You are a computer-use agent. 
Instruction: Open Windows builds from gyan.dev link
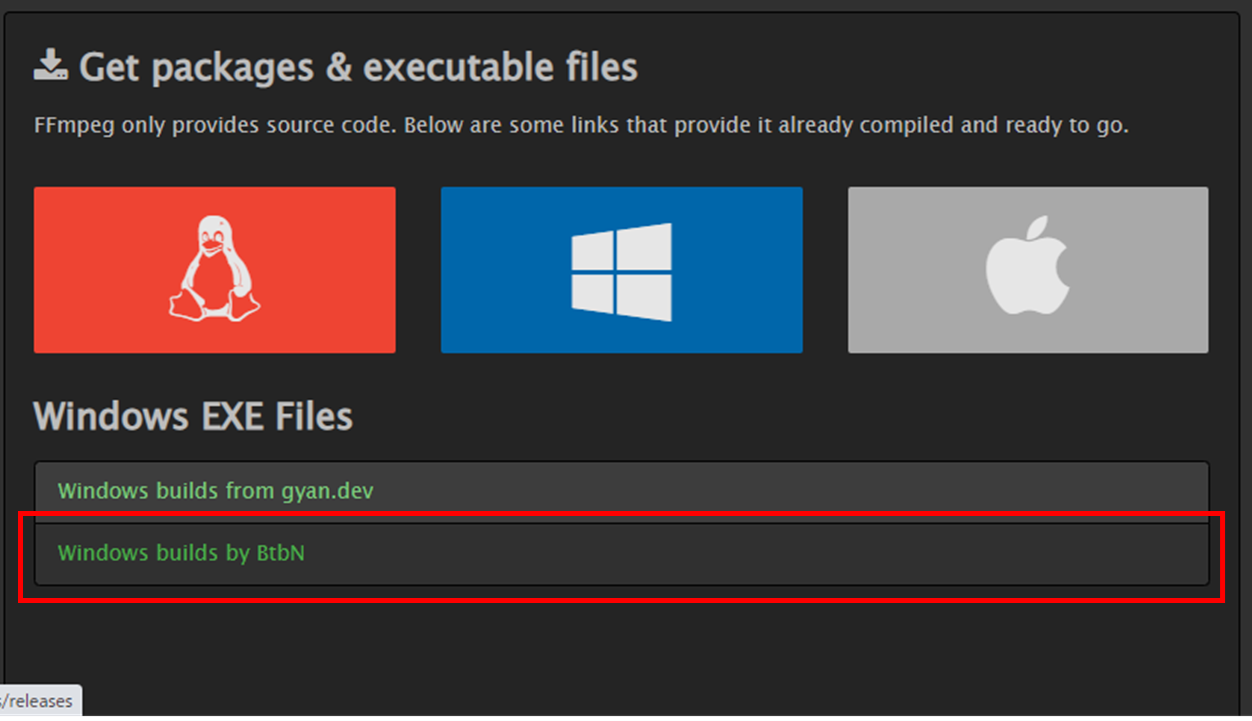[215, 491]
